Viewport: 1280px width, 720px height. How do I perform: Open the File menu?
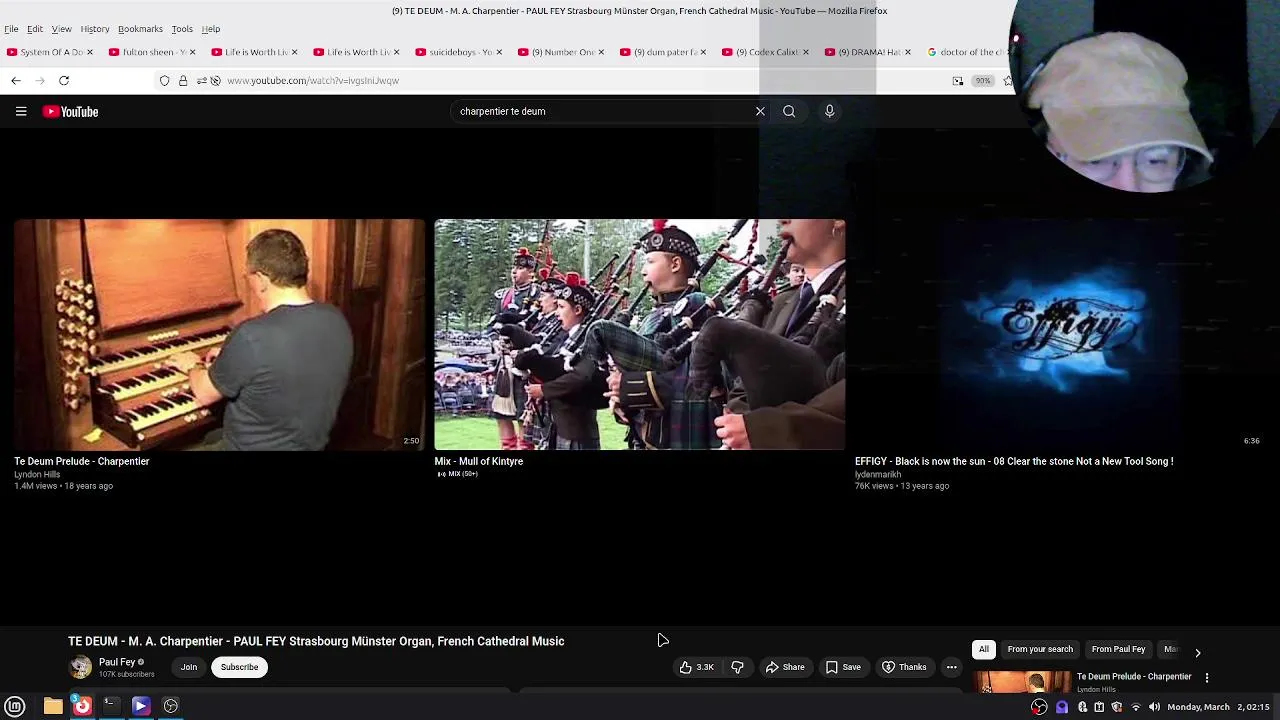pos(11,29)
